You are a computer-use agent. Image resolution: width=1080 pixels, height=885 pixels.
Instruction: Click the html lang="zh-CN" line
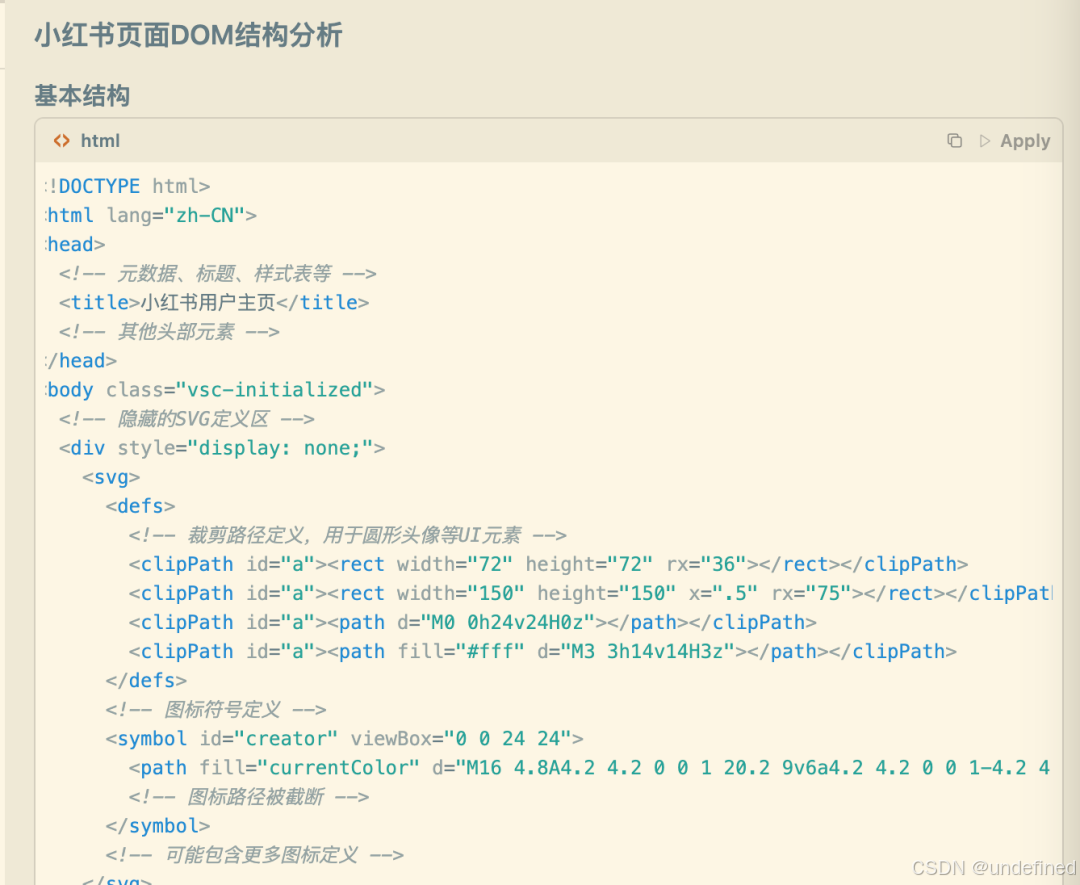pos(151,216)
